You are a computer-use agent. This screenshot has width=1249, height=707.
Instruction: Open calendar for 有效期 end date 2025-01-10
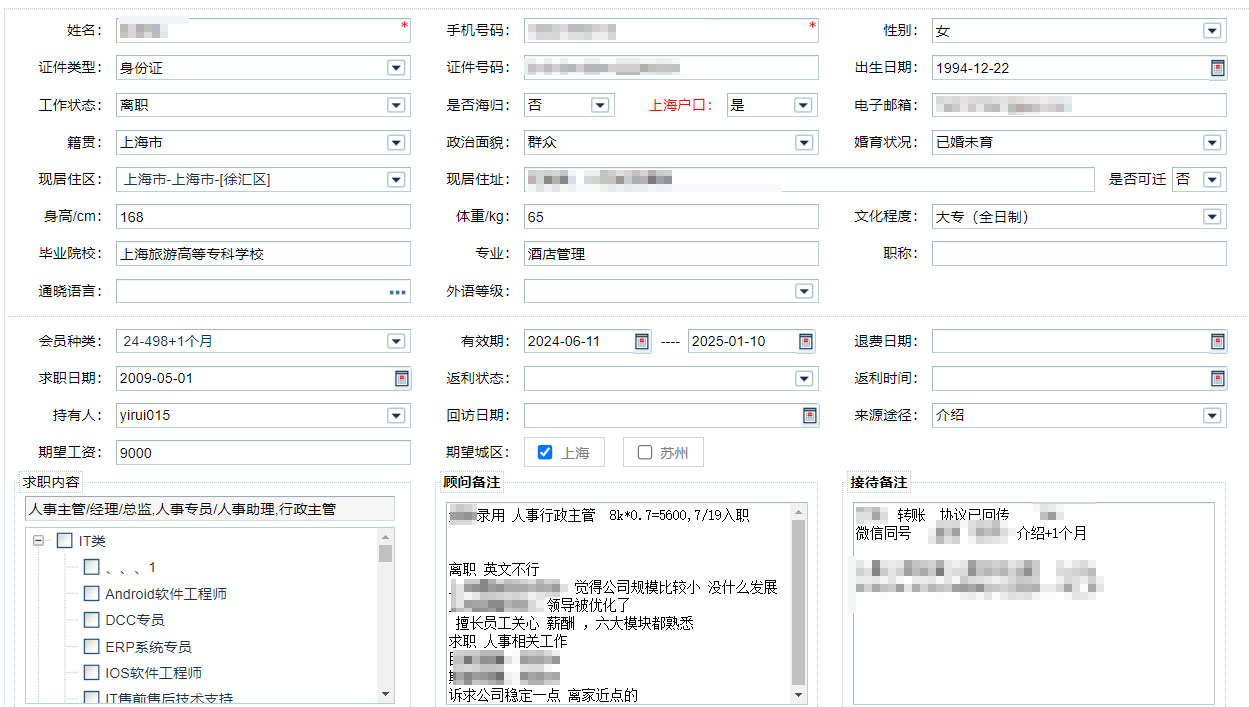pyautogui.click(x=806, y=341)
